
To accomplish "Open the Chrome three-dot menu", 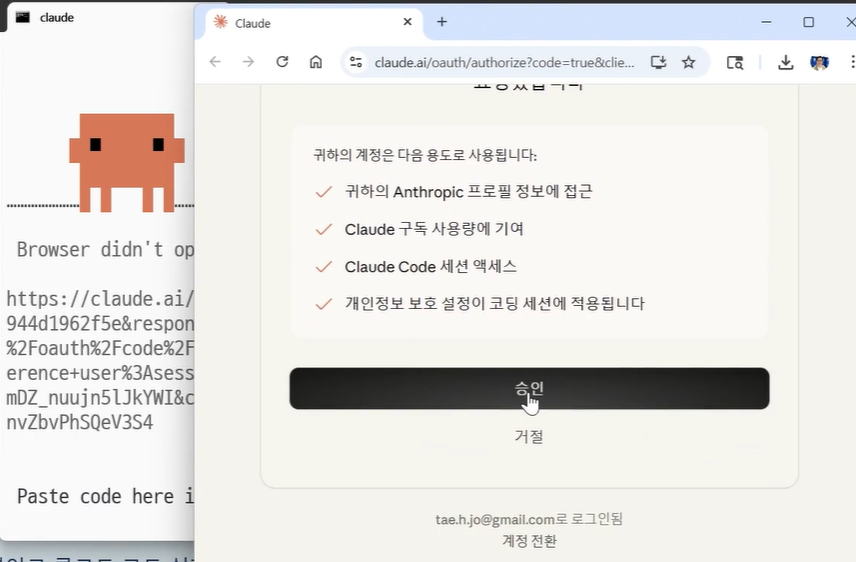I will [852, 62].
